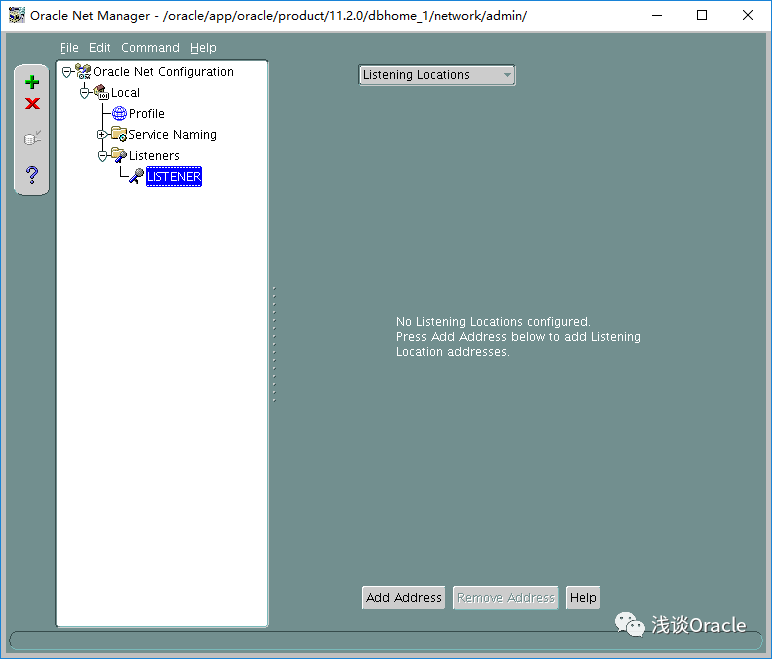
Task: Click the Help button at bottom
Action: [x=583, y=597]
